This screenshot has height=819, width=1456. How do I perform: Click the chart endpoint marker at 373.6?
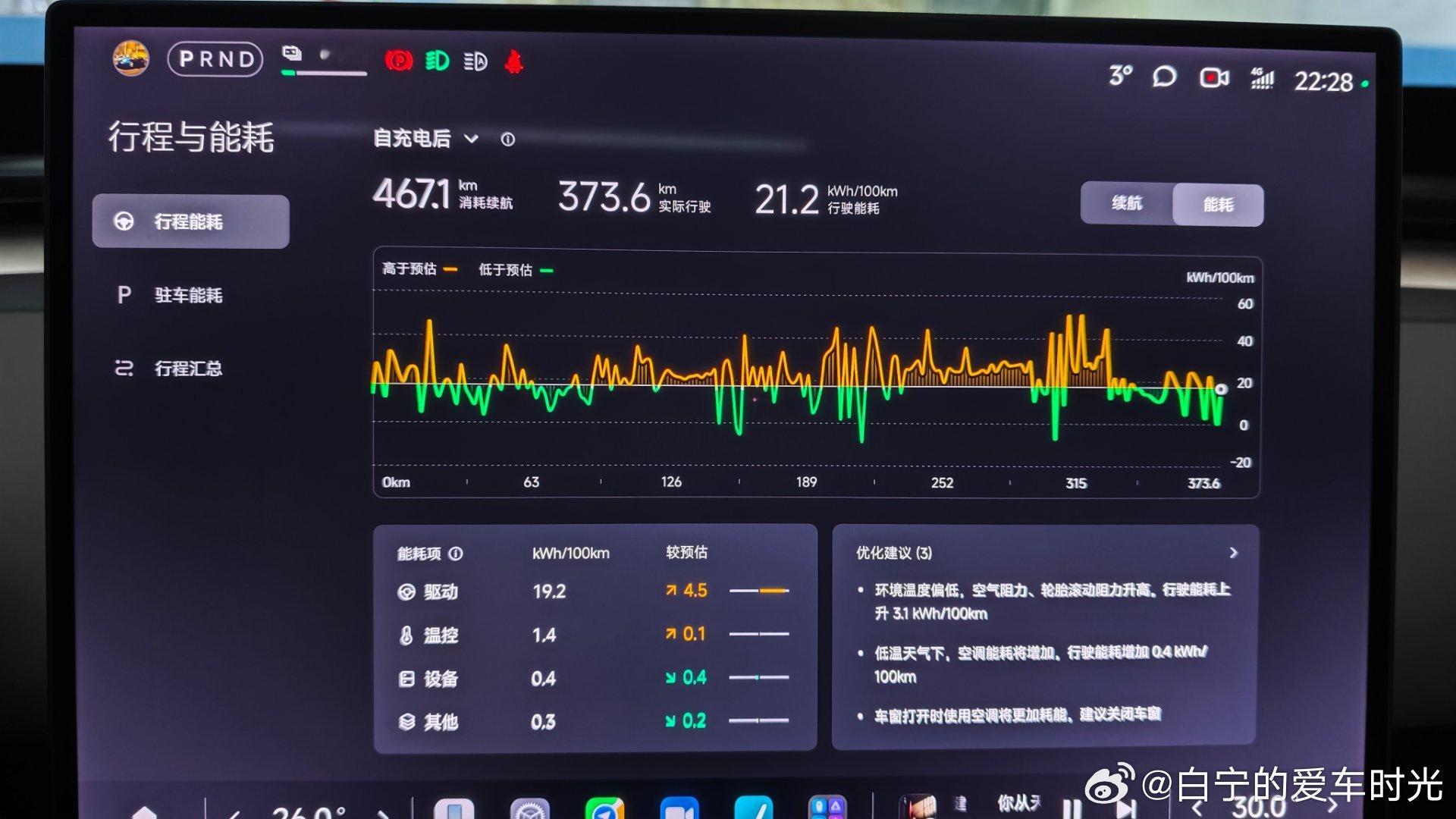coord(1221,389)
